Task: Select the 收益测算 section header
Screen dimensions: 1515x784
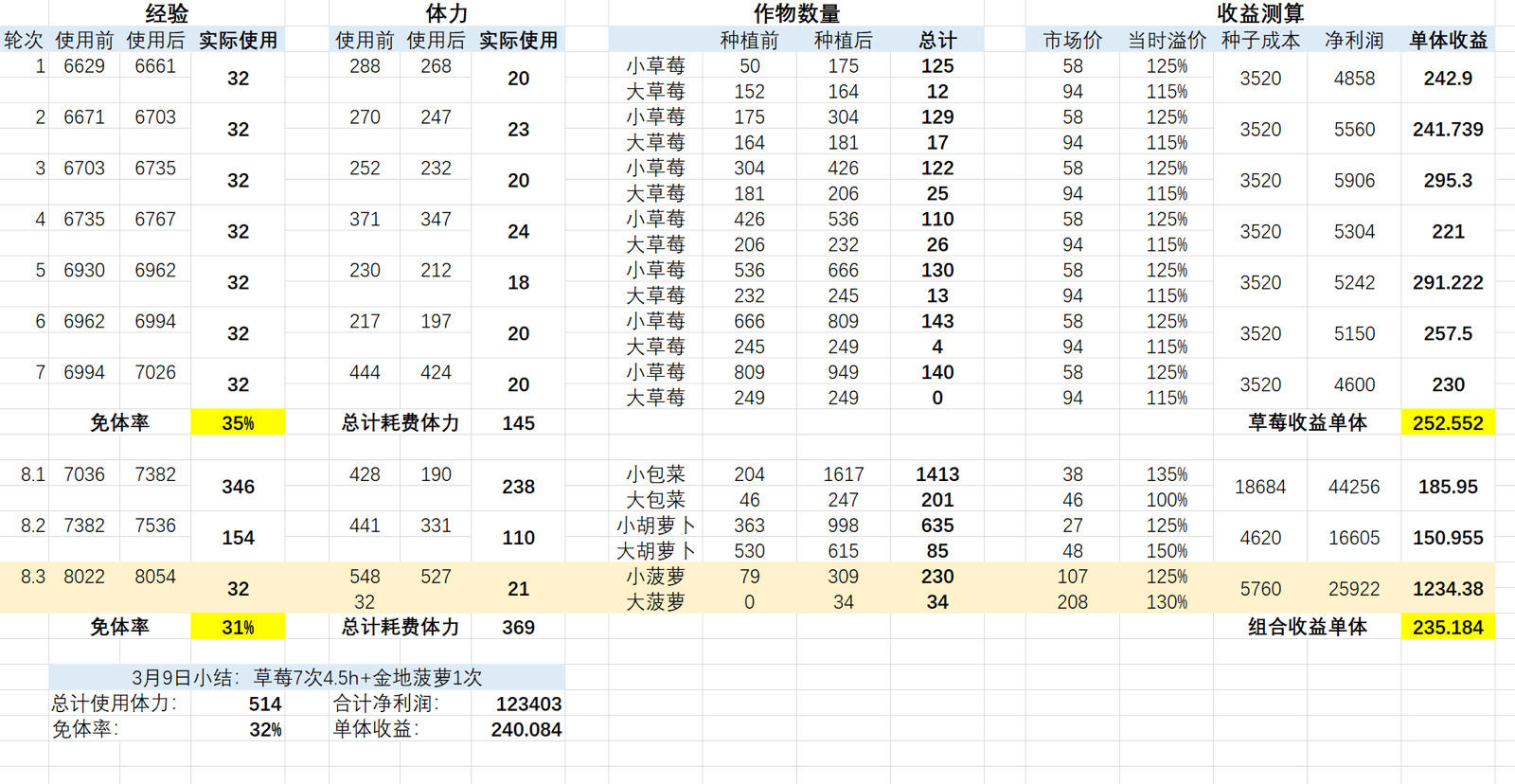Action: point(1260,13)
